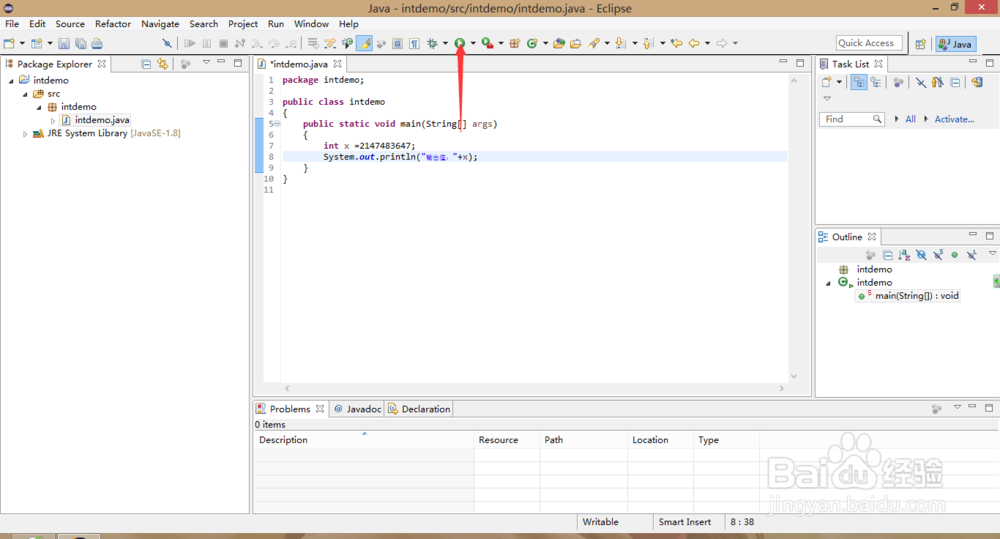Click the Search flashlight icon in the toolbar
Viewport: 1000px width, 539px height.
pyautogui.click(x=594, y=43)
